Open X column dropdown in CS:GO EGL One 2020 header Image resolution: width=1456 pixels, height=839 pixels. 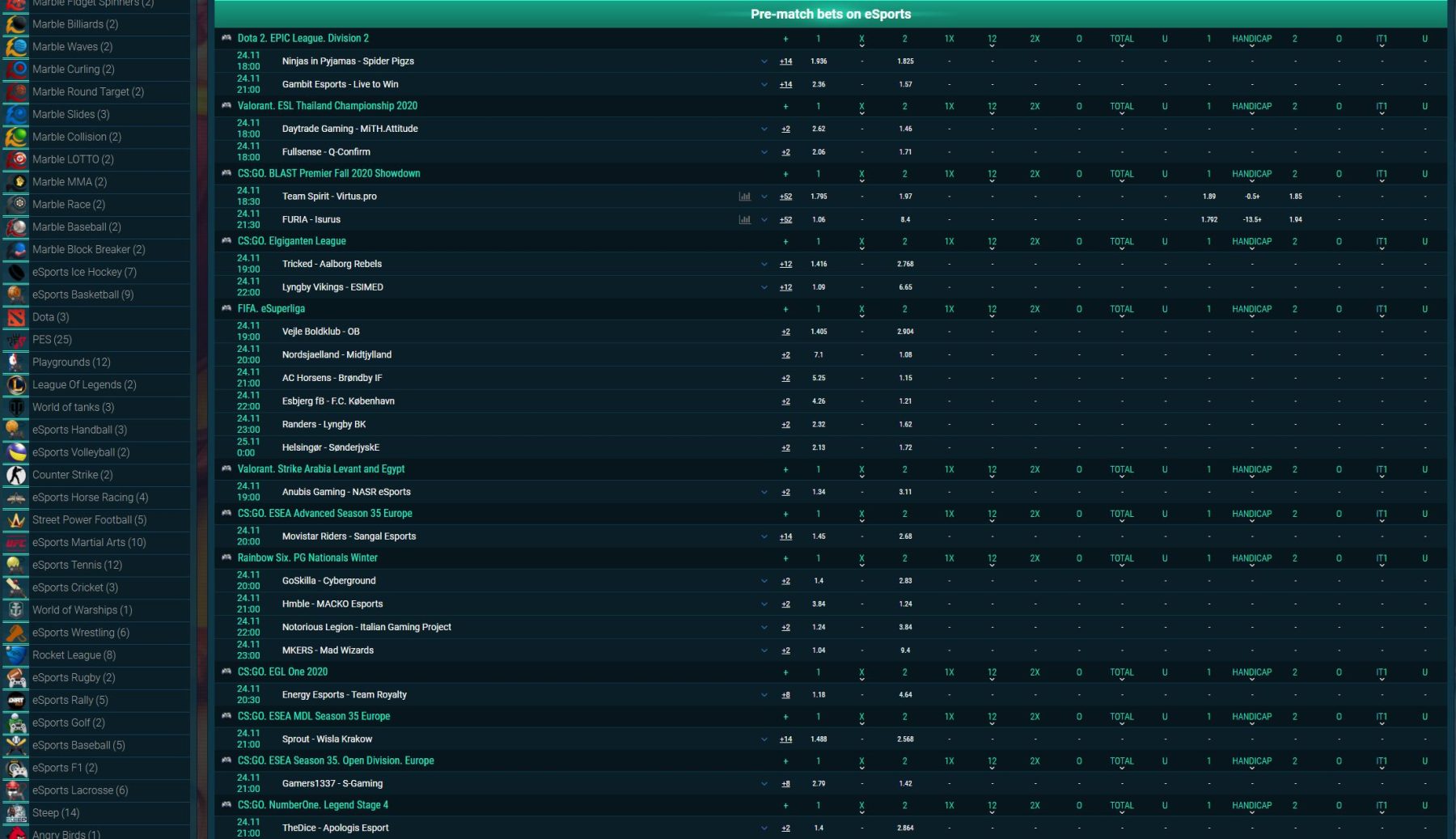(x=861, y=674)
